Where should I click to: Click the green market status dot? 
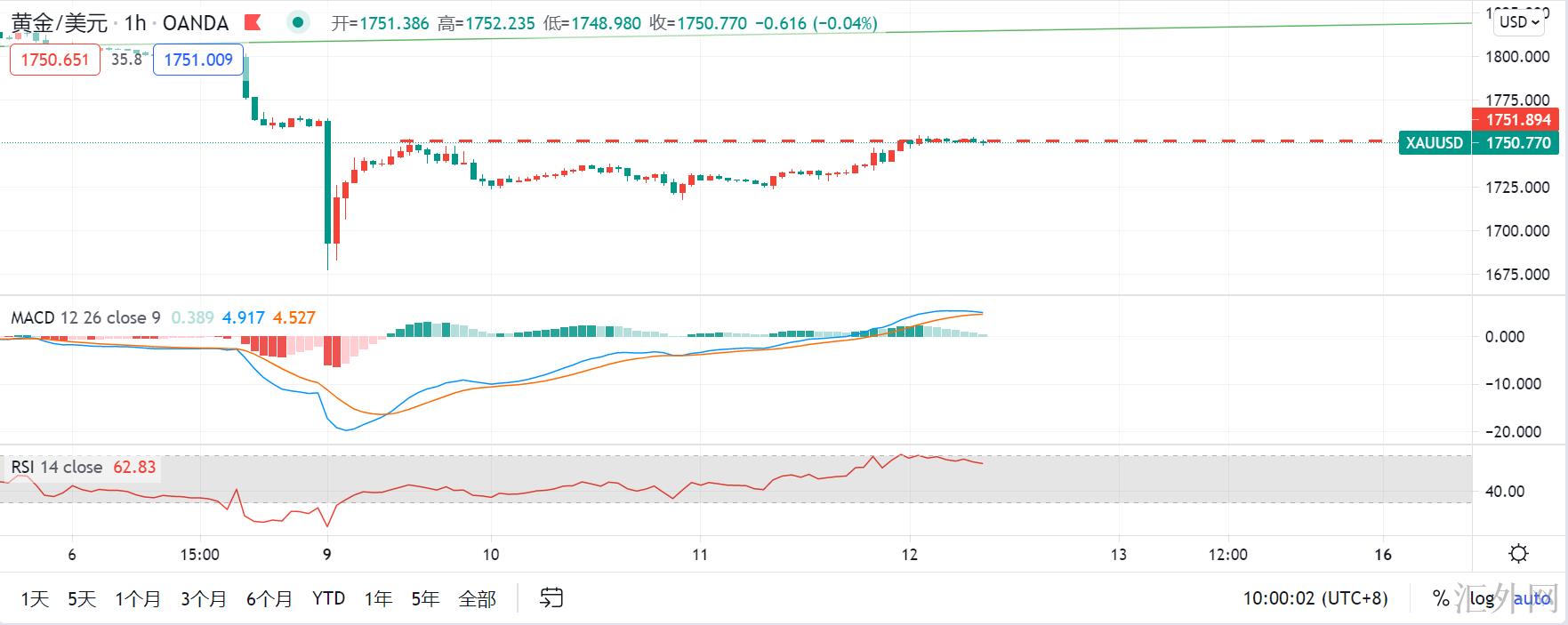click(299, 23)
